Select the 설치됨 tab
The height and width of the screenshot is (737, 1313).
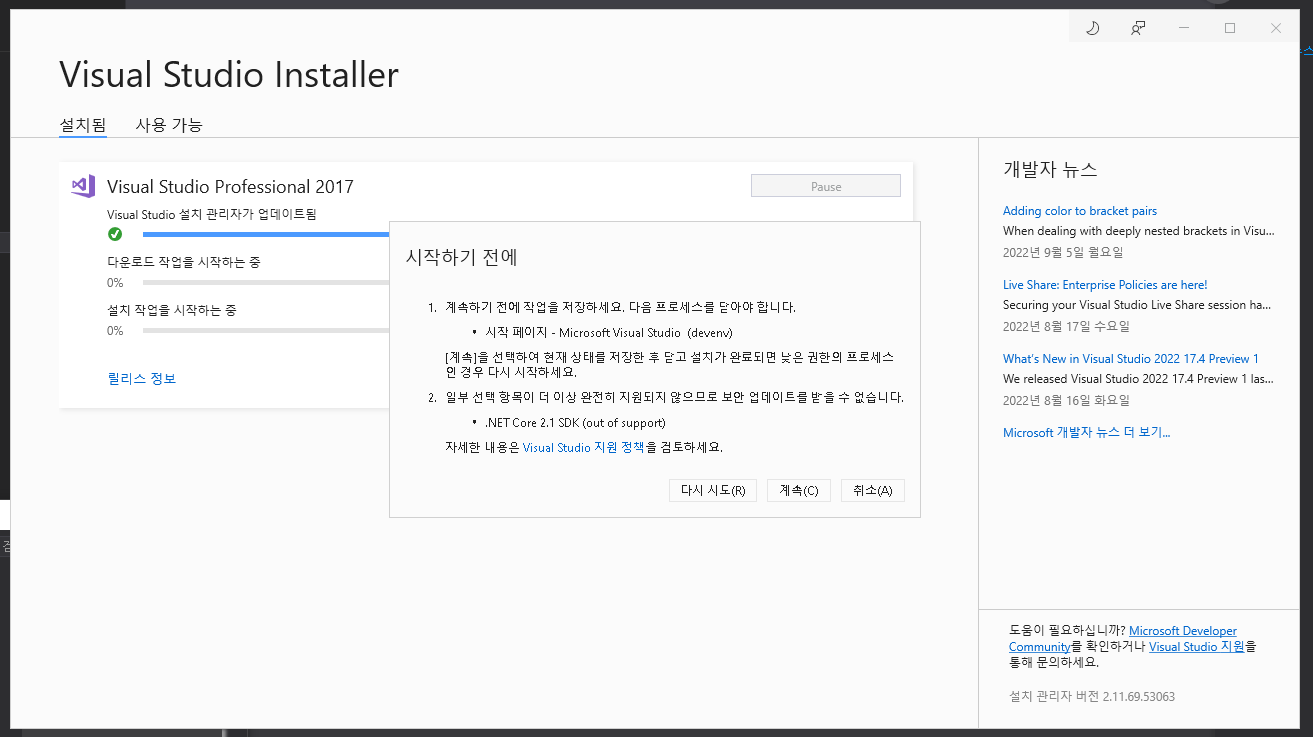[x=82, y=125]
